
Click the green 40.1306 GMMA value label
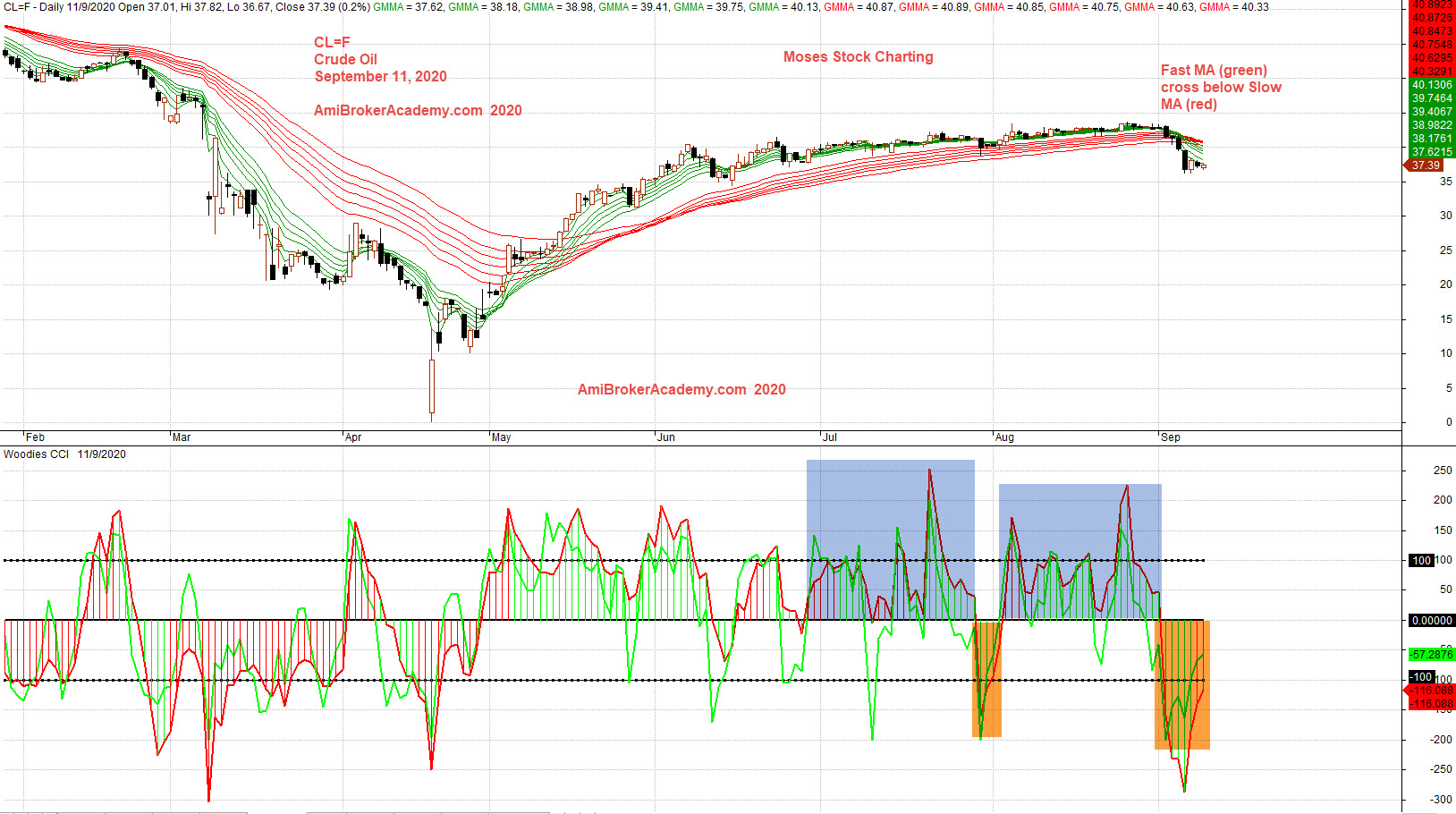point(1432,85)
